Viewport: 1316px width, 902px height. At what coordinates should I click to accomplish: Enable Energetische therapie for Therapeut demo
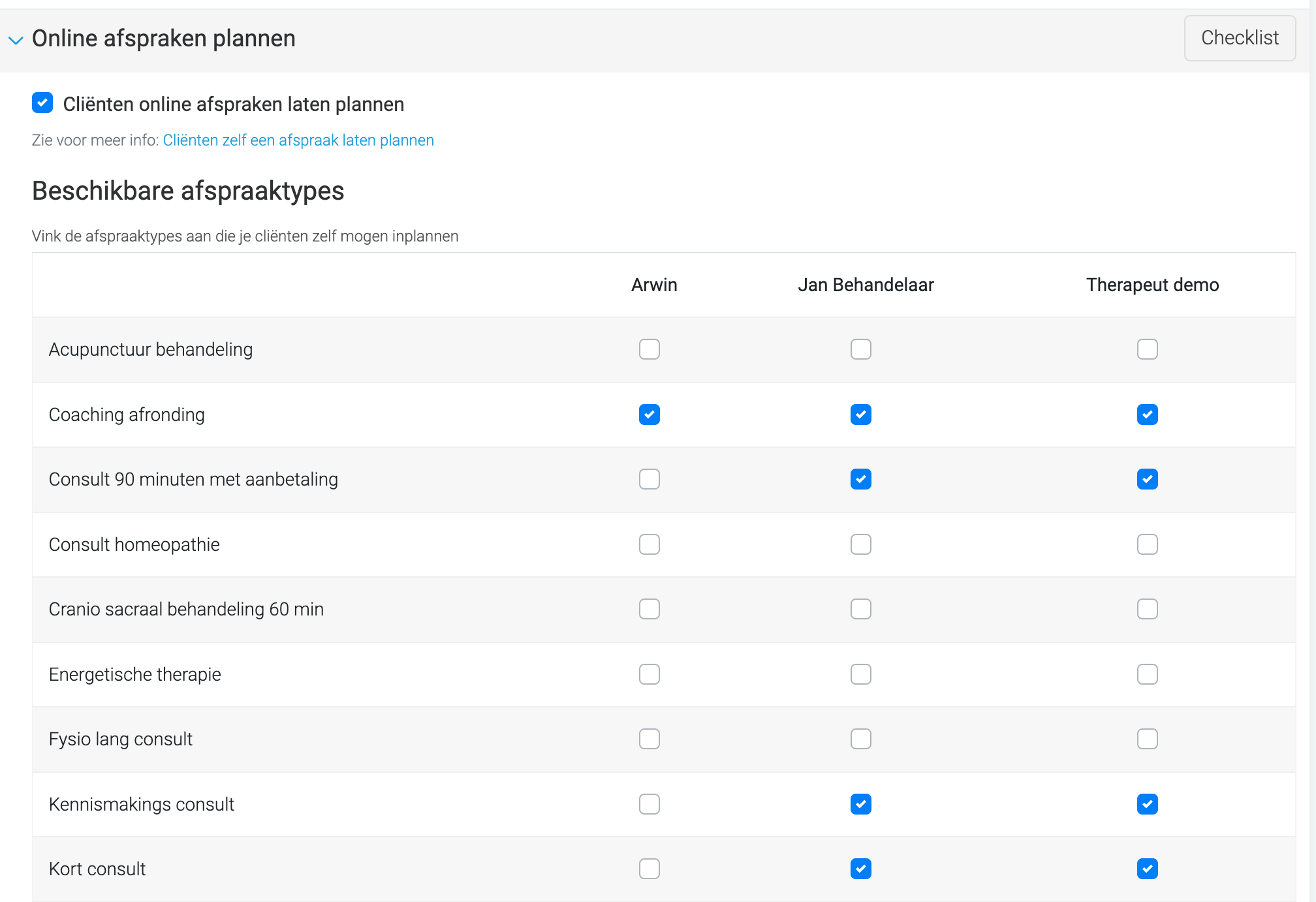(x=1147, y=674)
